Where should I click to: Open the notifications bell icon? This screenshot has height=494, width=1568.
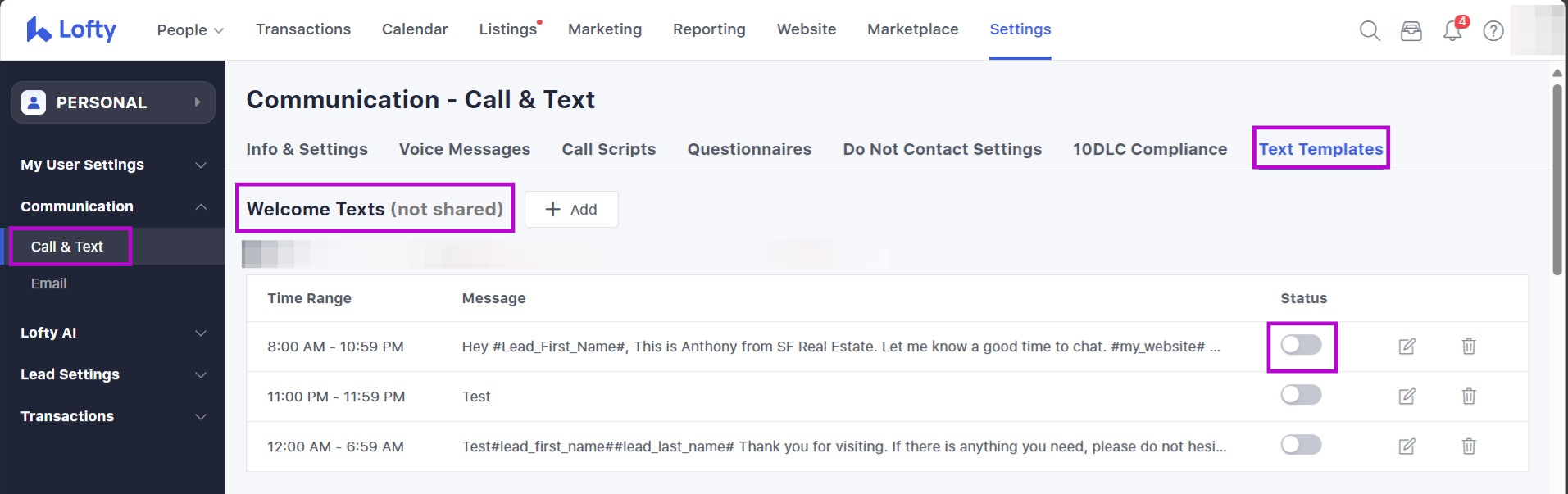[x=1452, y=31]
